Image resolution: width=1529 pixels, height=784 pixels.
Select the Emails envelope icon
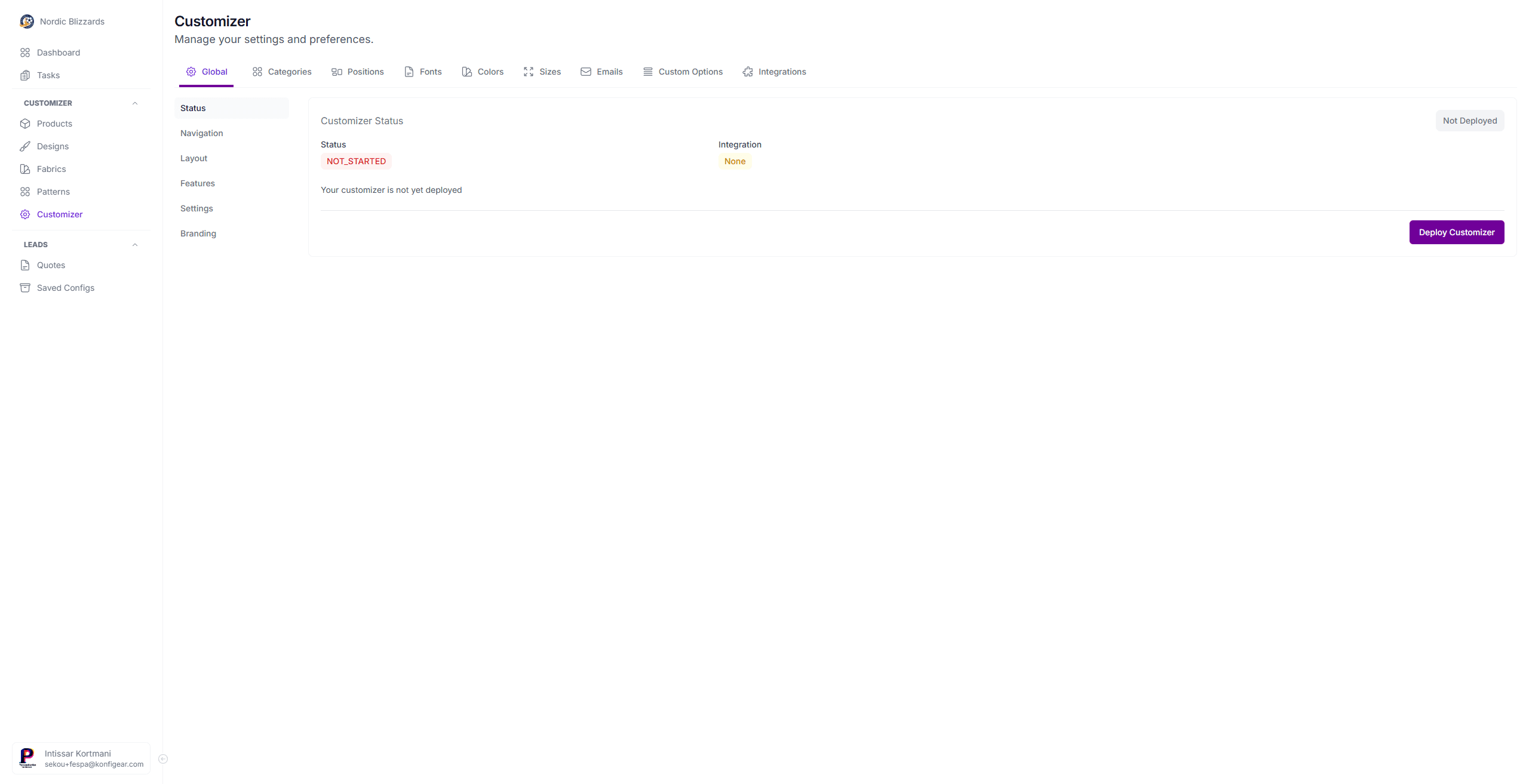pyautogui.click(x=586, y=72)
